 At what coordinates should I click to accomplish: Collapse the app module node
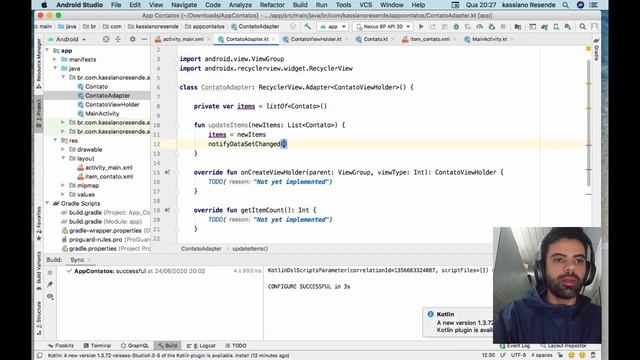click(x=47, y=51)
